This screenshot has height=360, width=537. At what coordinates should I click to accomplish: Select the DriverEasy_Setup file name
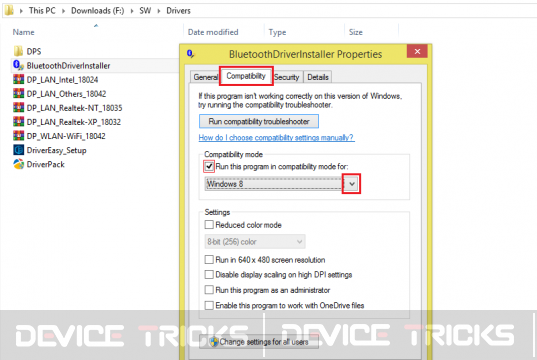(57, 150)
